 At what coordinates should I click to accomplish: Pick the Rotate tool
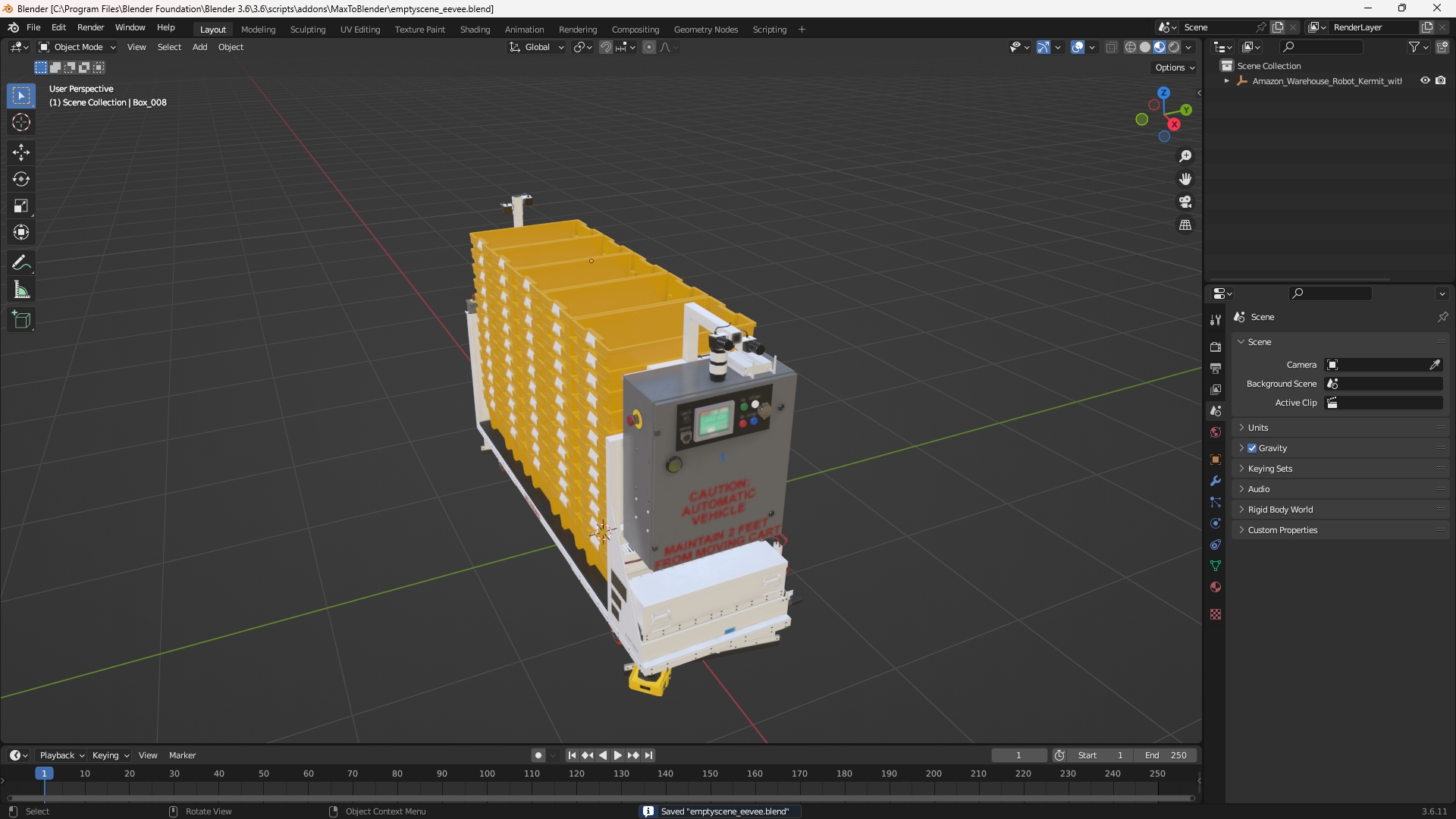pyautogui.click(x=21, y=179)
